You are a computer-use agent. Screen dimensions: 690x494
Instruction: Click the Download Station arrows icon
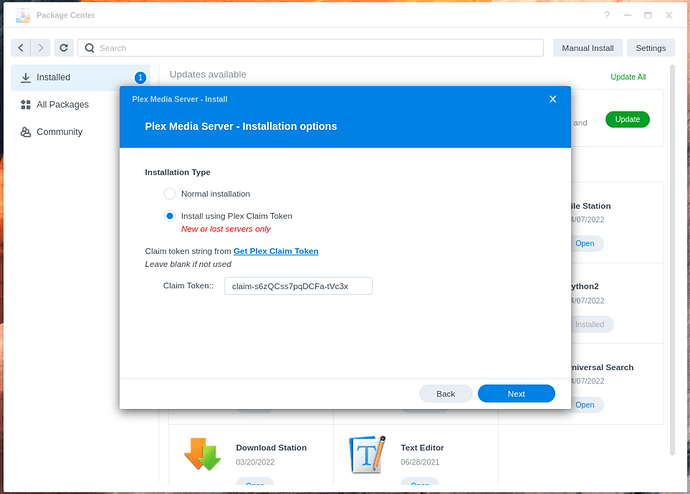[202, 454]
